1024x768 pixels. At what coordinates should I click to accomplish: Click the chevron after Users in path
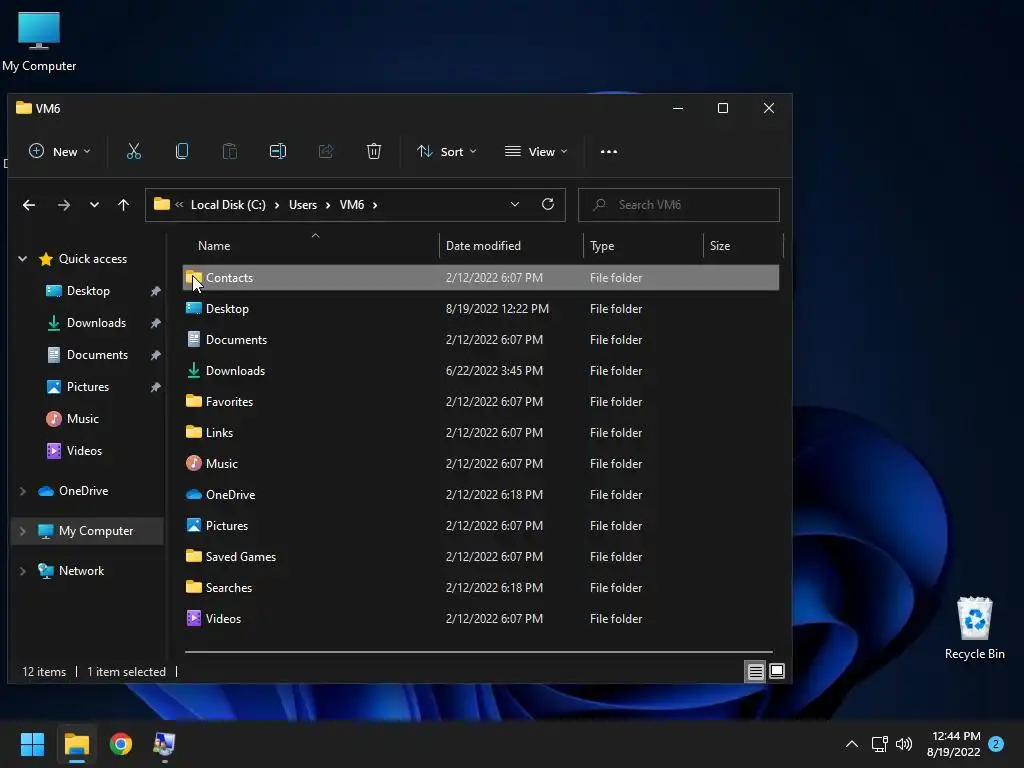pyautogui.click(x=328, y=205)
